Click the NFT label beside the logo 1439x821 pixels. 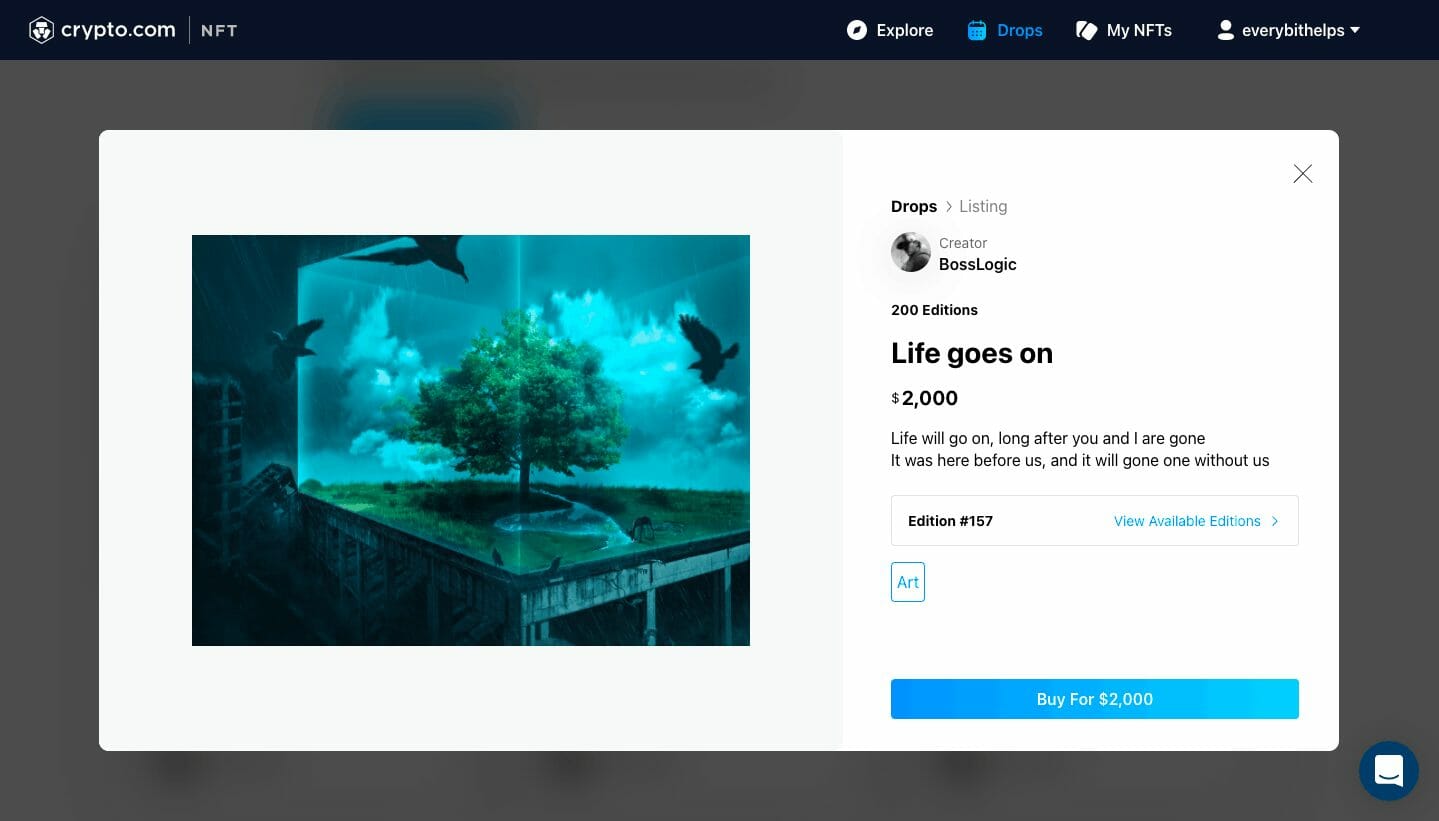pyautogui.click(x=219, y=30)
